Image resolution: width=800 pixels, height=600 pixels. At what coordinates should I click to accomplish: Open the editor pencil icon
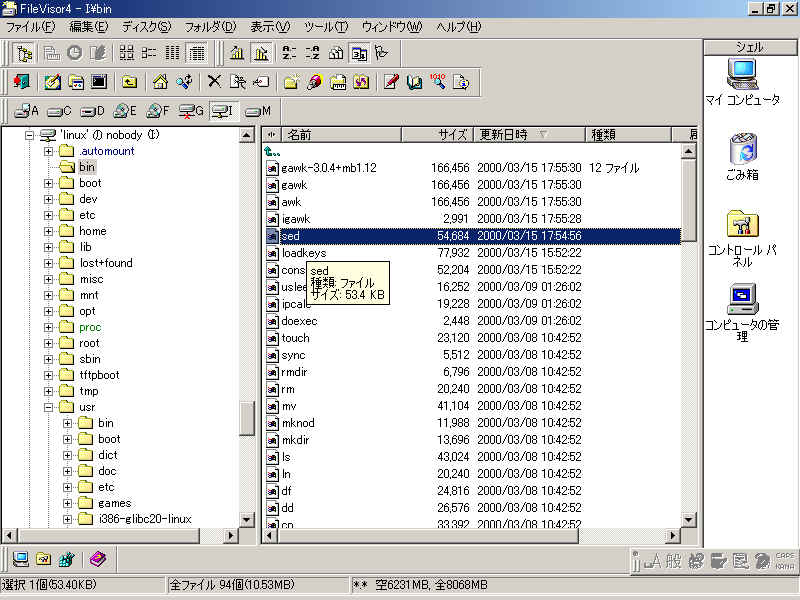pos(391,82)
